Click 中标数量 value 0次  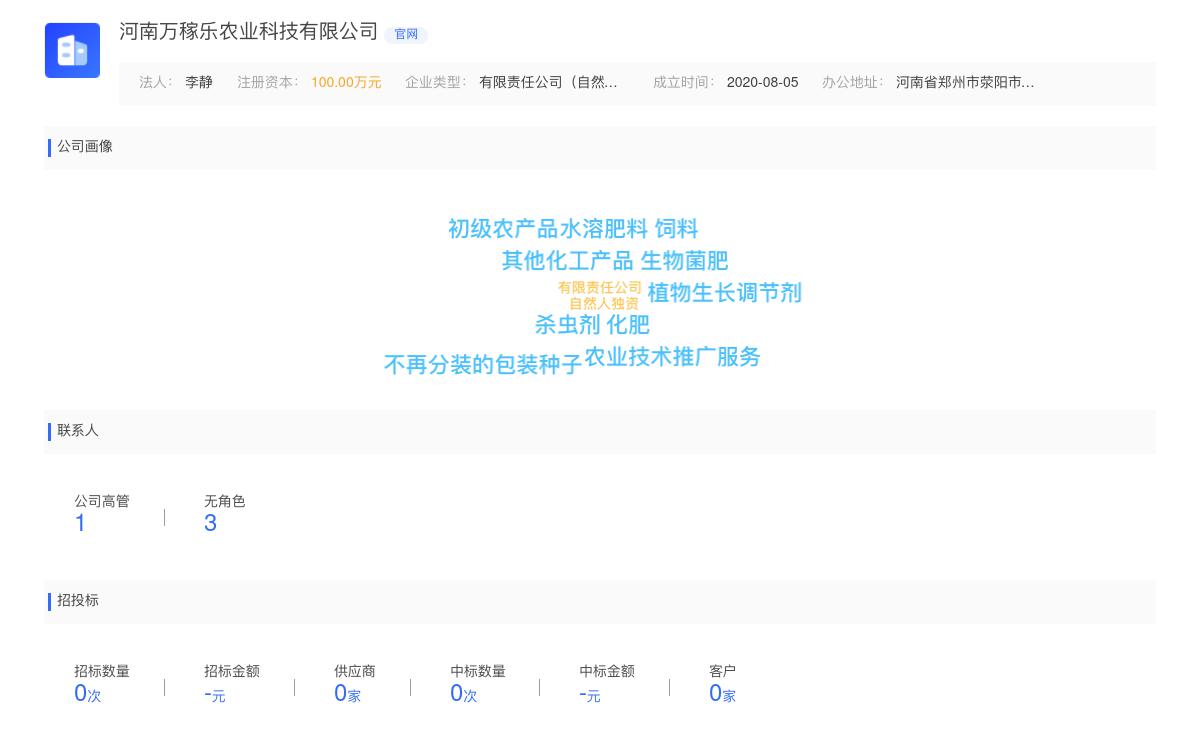(464, 694)
